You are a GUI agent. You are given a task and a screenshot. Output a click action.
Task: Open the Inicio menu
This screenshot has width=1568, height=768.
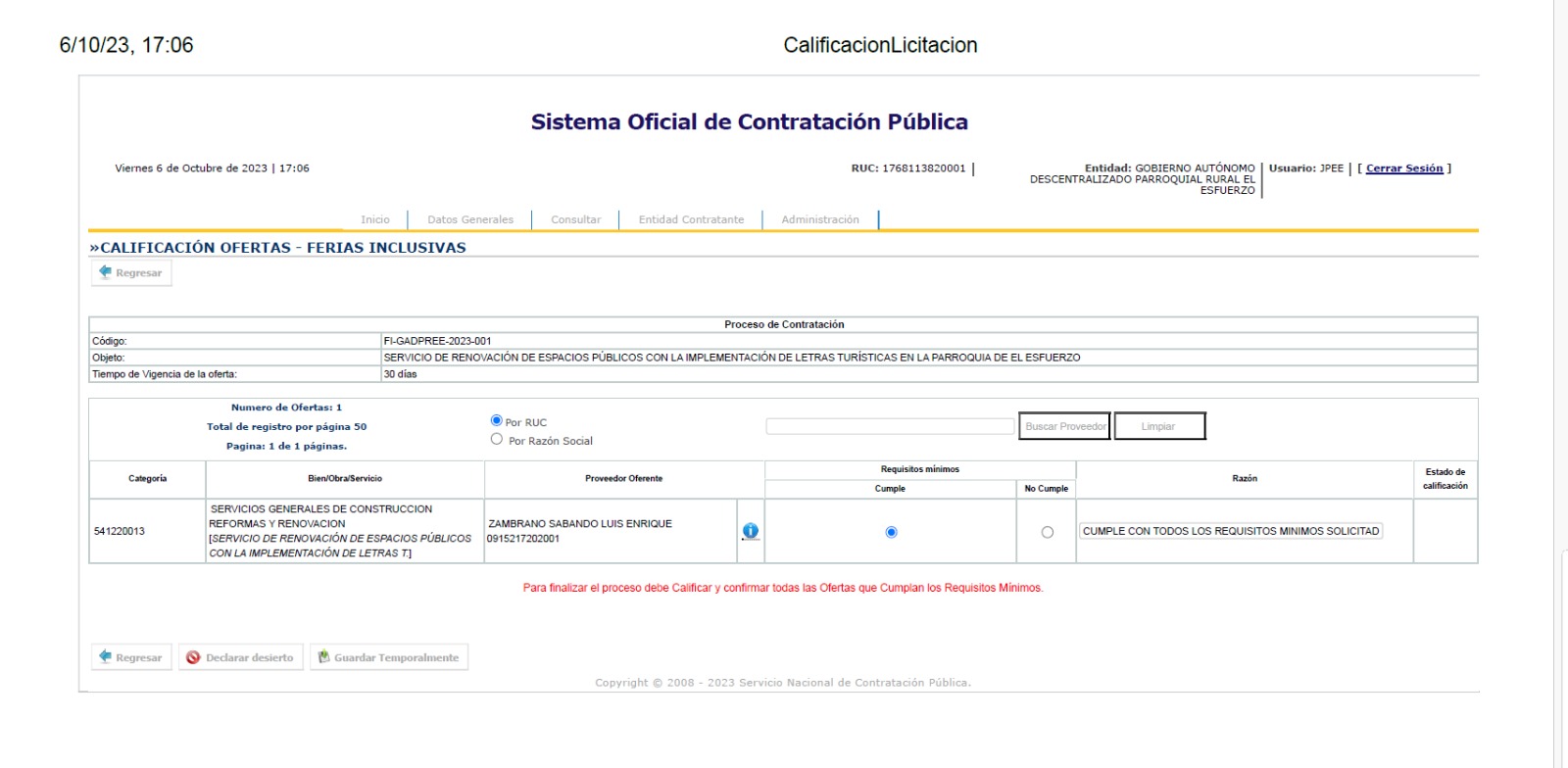[374, 219]
